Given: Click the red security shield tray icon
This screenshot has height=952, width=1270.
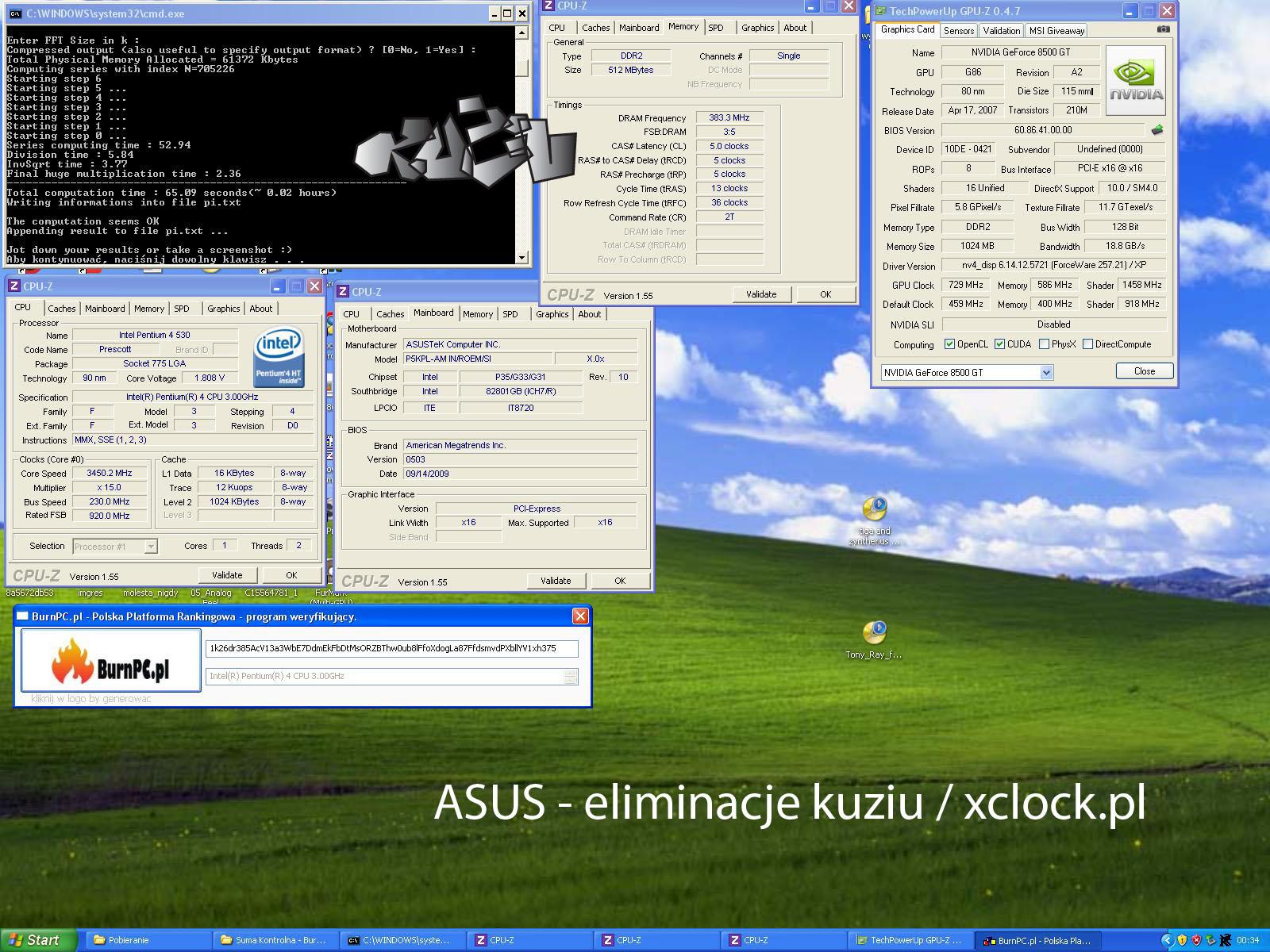Looking at the screenshot, I should click(1196, 940).
